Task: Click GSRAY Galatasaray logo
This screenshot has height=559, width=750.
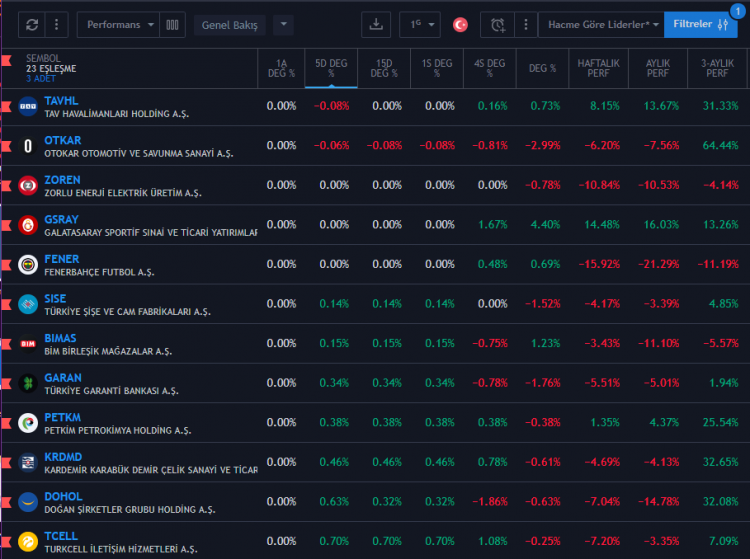Action: coord(28,225)
